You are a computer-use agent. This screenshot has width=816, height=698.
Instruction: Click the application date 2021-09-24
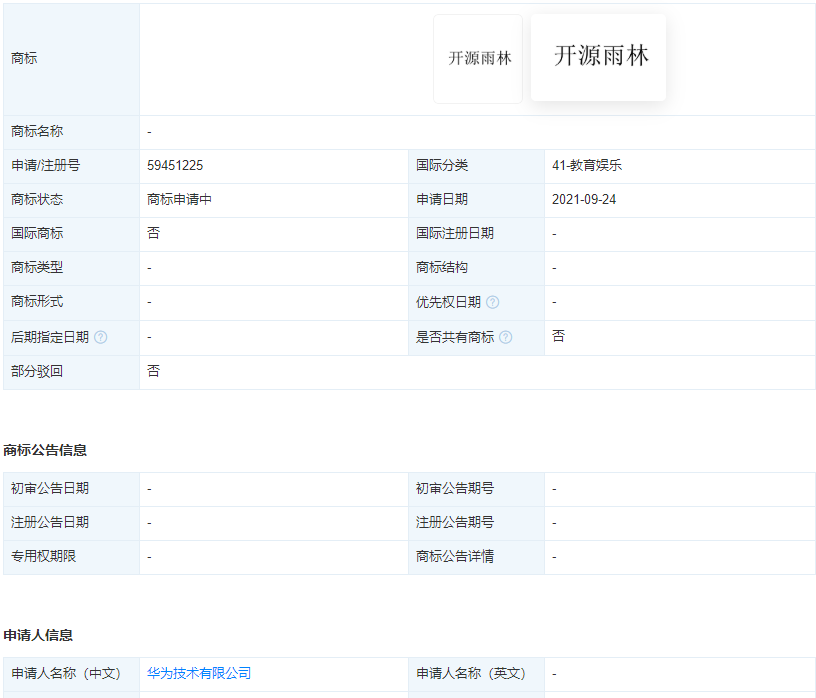584,199
